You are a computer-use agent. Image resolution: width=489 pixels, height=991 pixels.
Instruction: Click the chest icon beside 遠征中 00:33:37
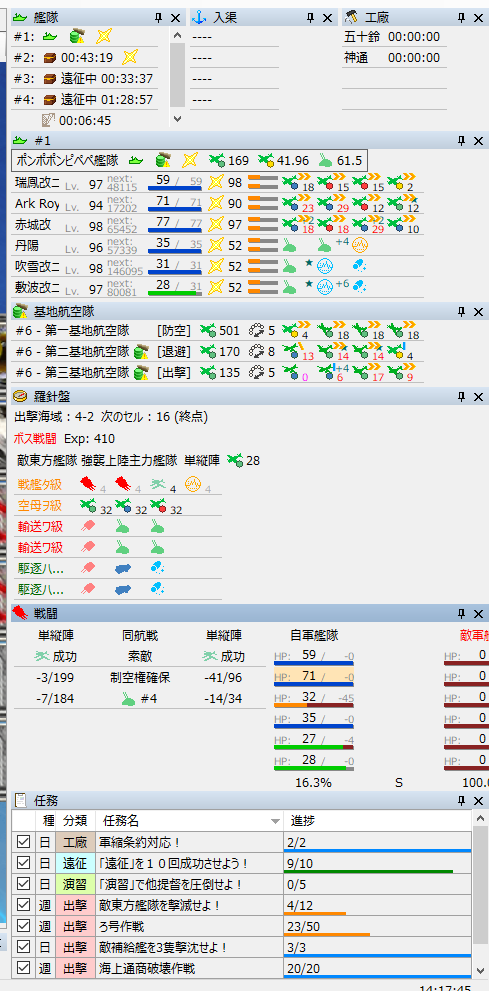(x=51, y=79)
